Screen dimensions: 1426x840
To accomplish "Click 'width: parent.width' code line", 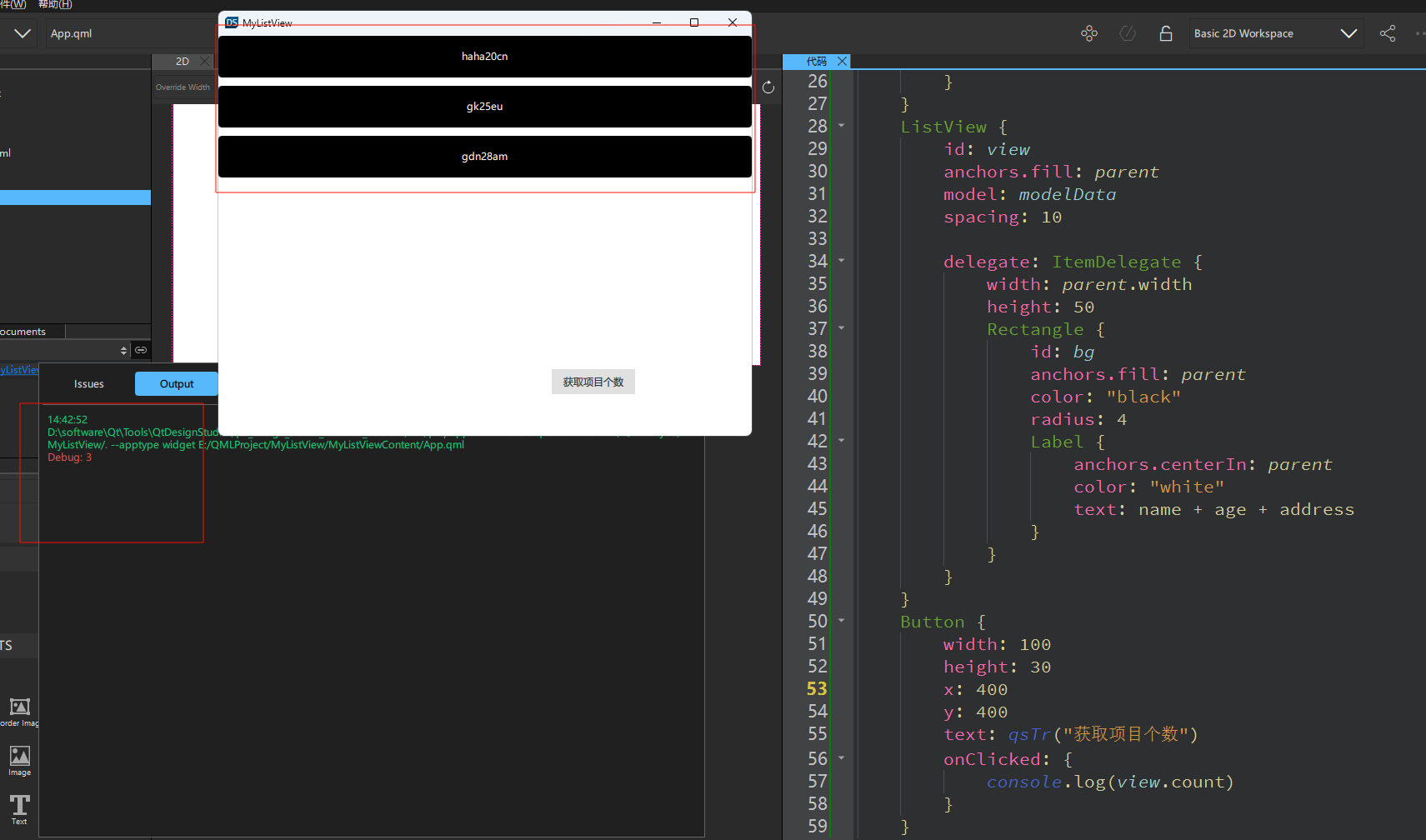I will (1089, 284).
